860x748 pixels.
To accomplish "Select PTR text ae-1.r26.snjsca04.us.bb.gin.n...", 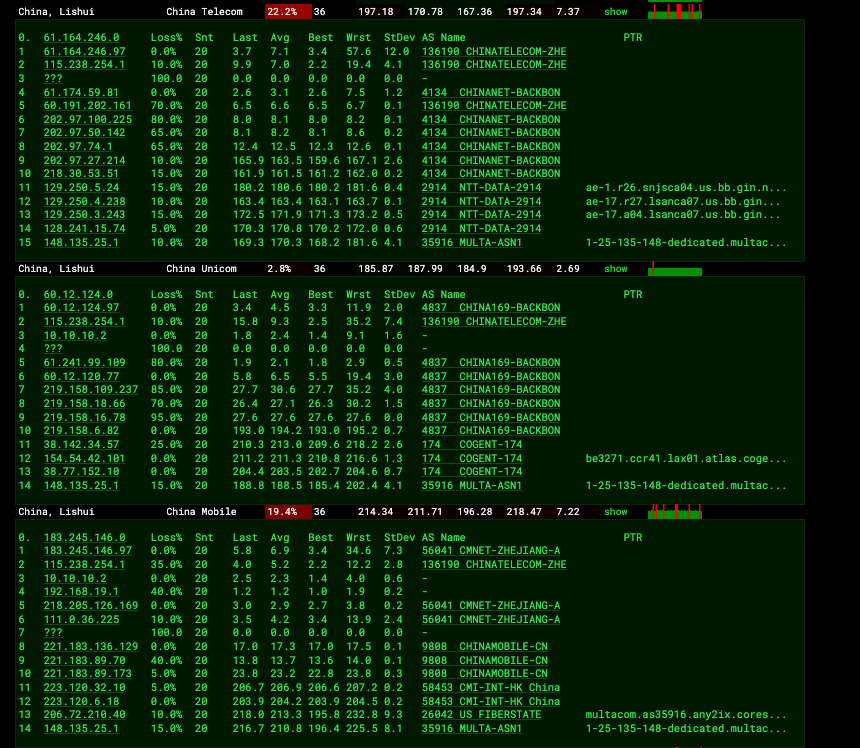I will pos(686,187).
